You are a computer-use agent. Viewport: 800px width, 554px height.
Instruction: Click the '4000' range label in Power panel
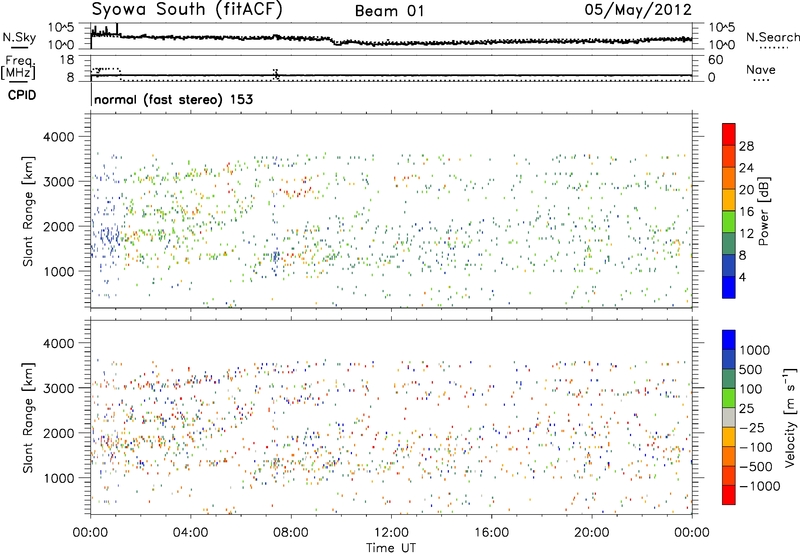(x=59, y=137)
